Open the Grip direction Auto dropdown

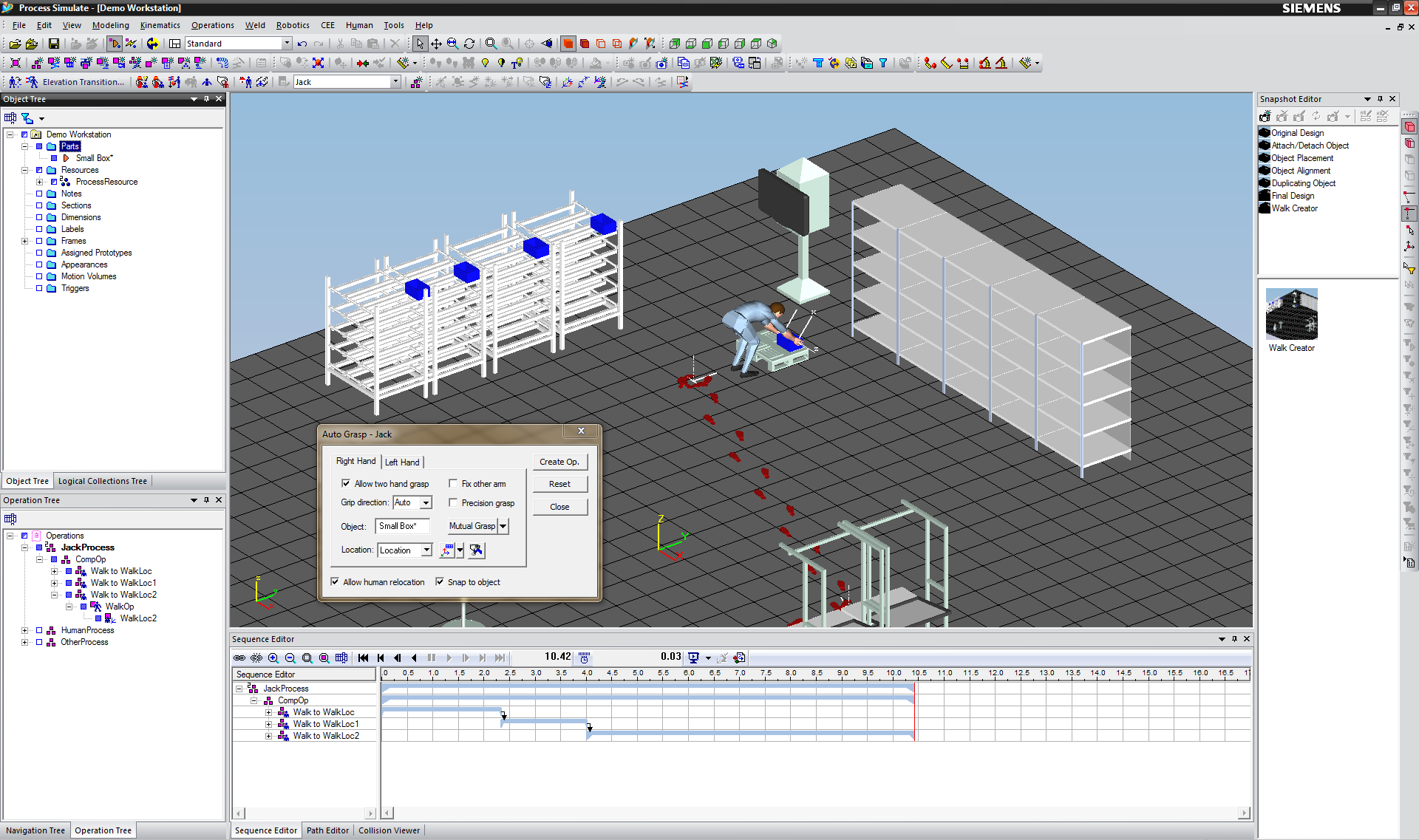tap(426, 503)
